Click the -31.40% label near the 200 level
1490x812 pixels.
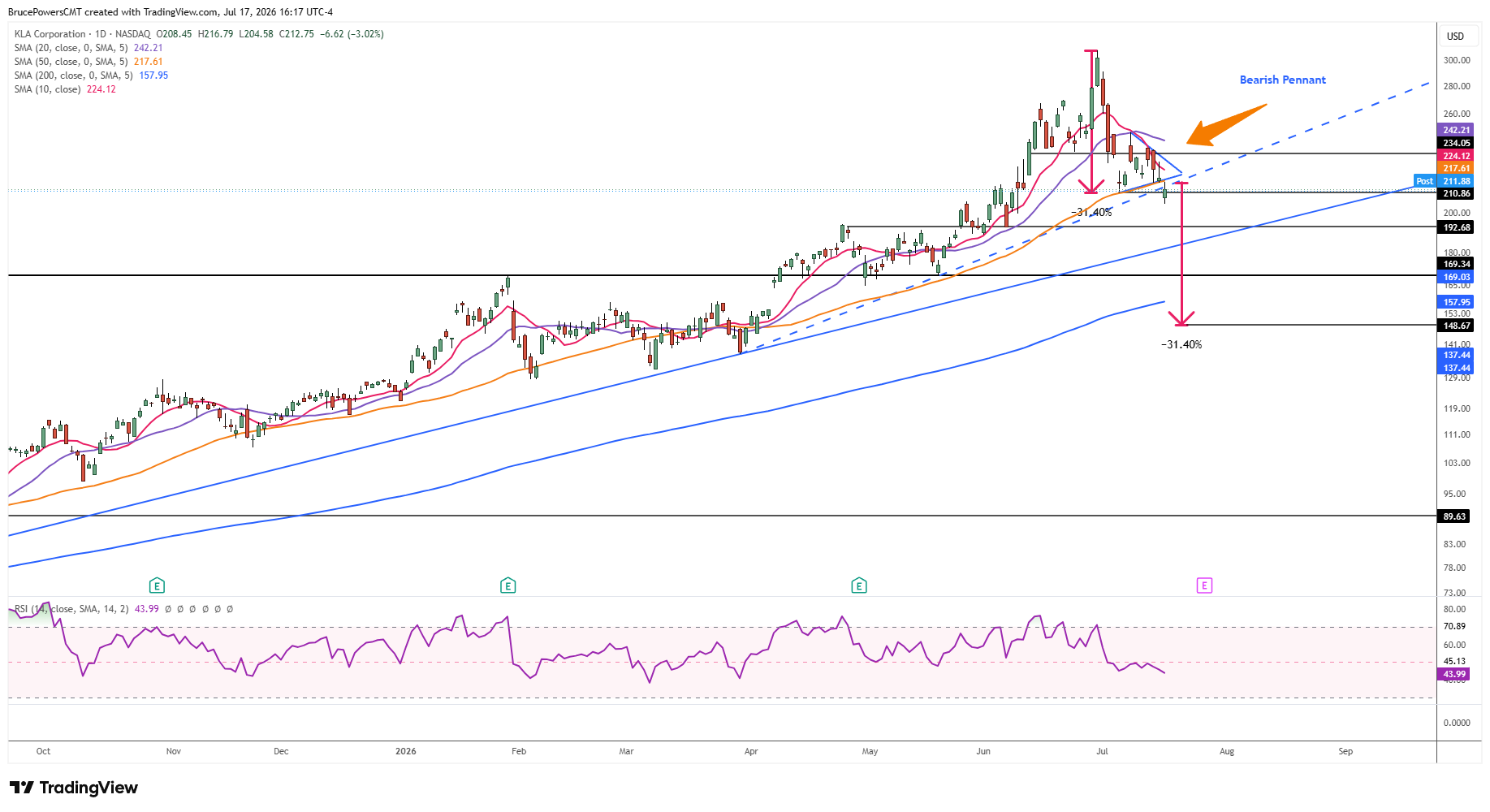[x=1091, y=213]
